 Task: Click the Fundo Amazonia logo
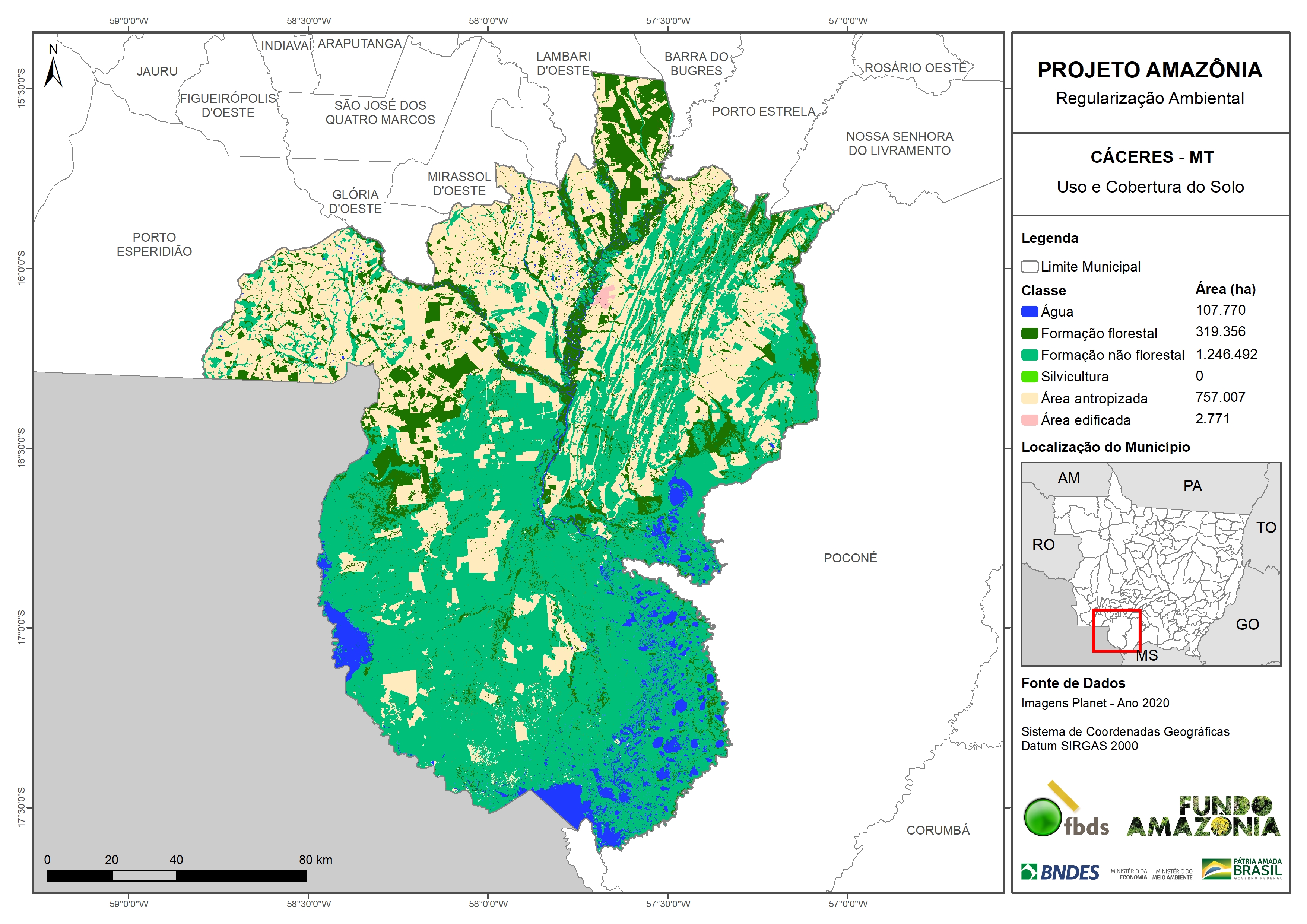[x=1203, y=816]
